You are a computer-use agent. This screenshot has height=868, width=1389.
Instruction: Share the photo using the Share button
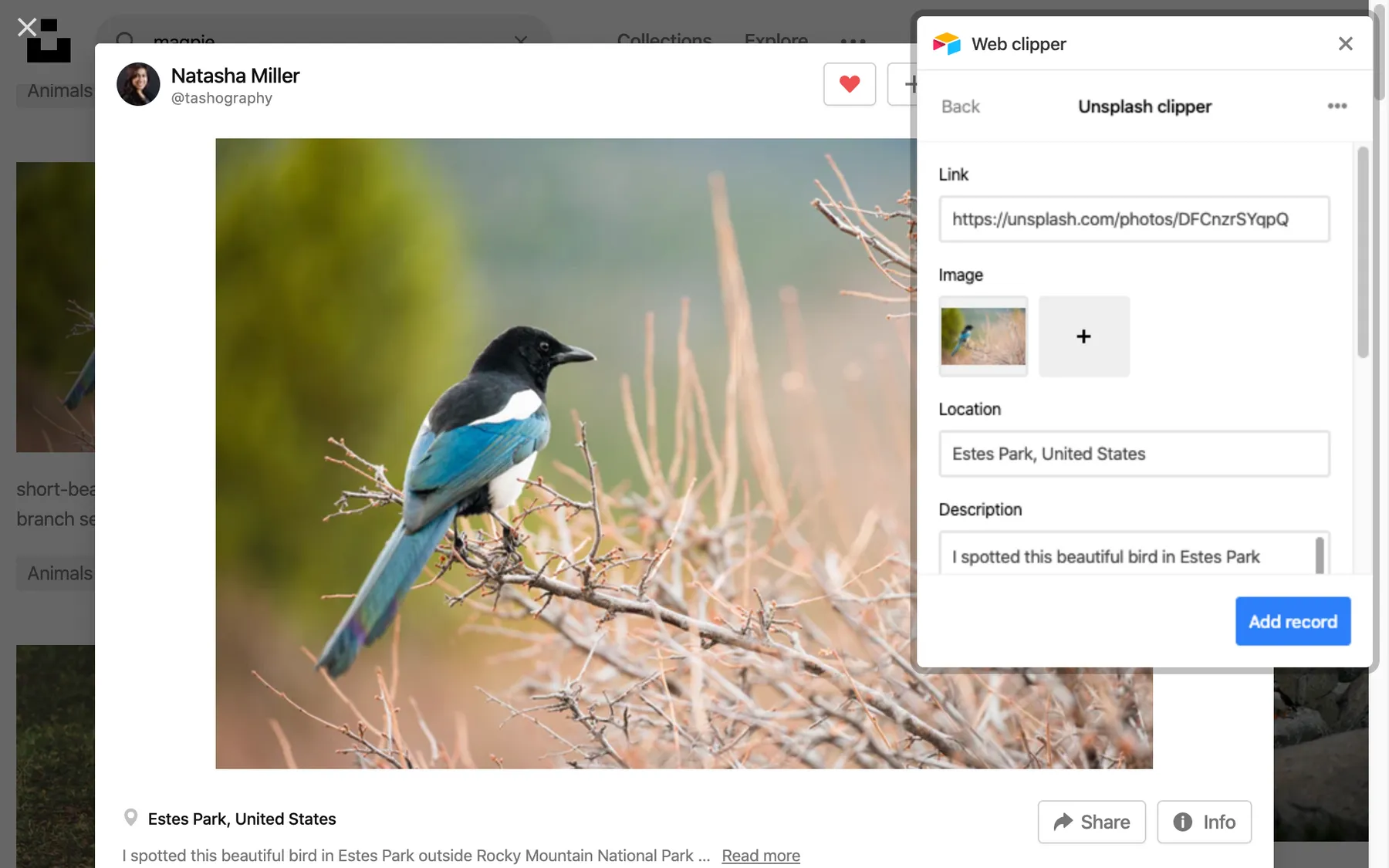[x=1091, y=822]
